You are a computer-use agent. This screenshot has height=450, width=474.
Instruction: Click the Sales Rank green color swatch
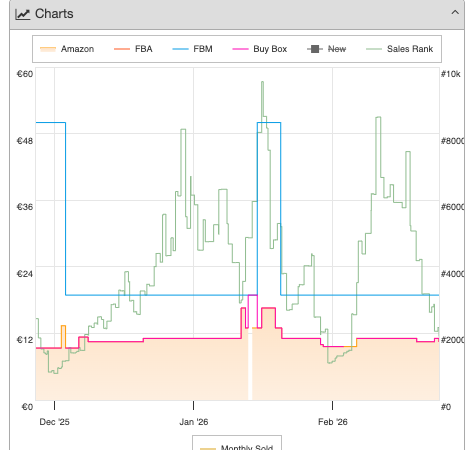click(x=374, y=49)
